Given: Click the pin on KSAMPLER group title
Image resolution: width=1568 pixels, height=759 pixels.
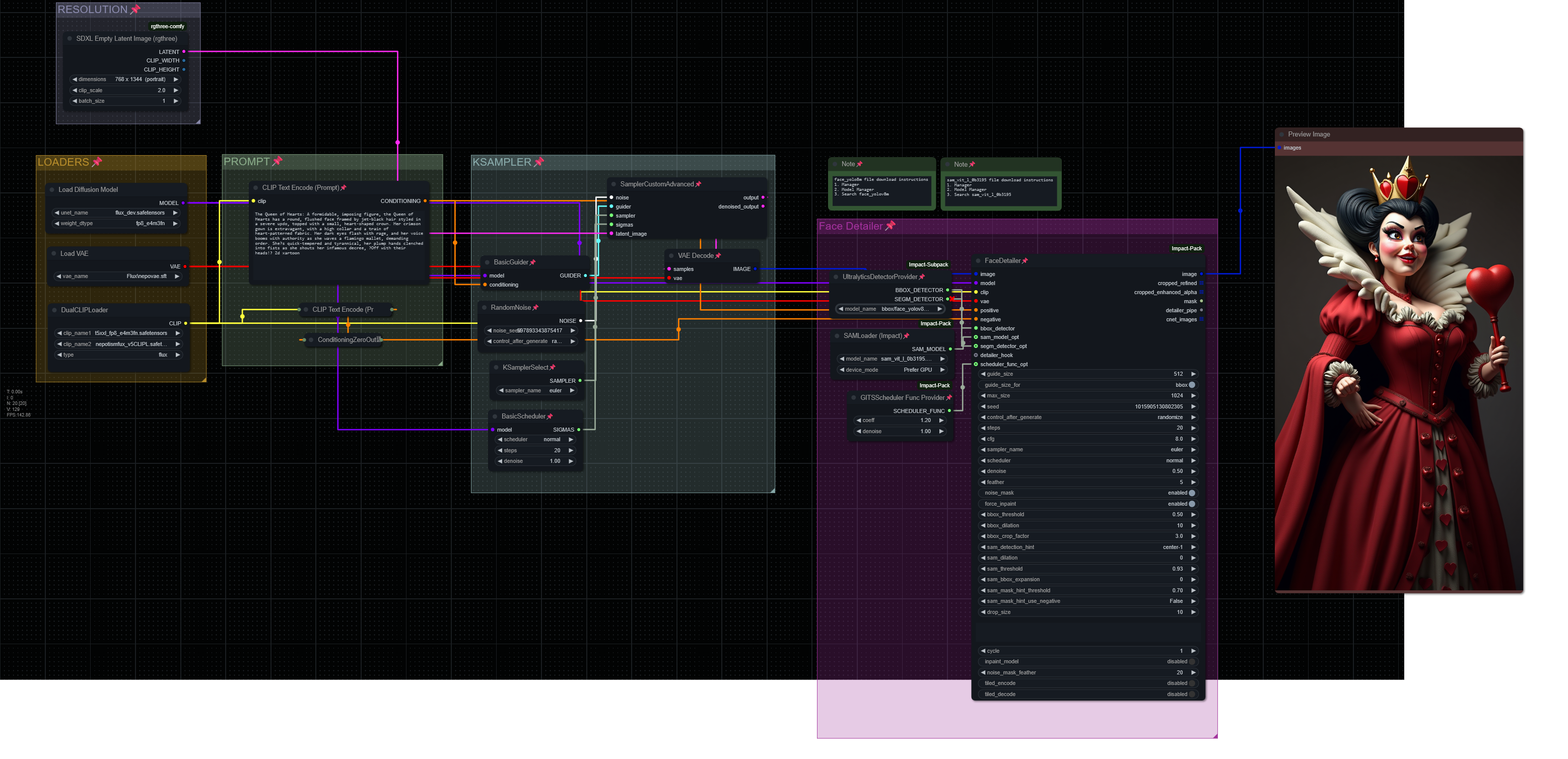Looking at the screenshot, I should pos(538,162).
